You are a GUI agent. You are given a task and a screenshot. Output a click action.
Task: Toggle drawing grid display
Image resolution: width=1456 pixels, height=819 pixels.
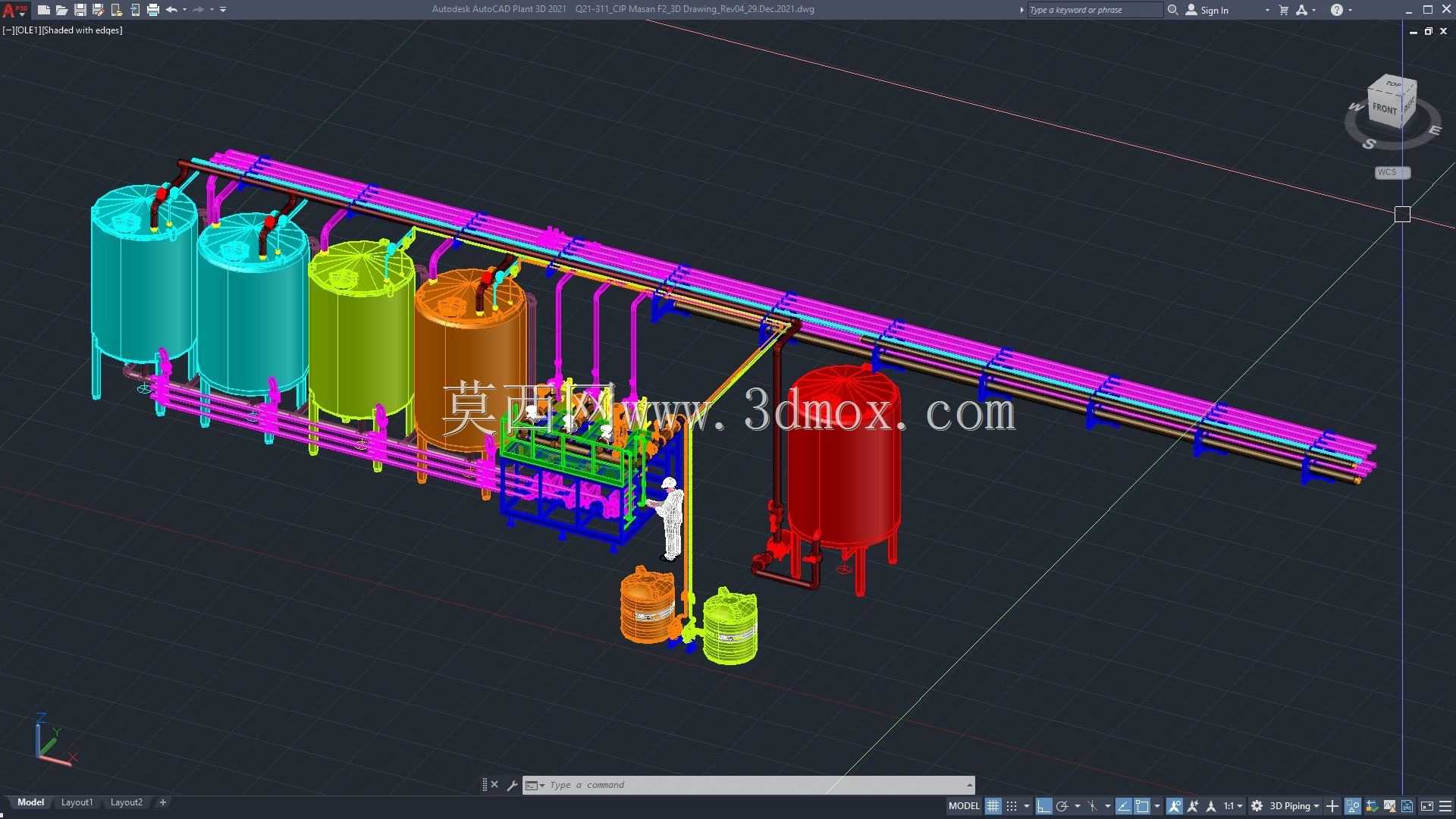[993, 806]
